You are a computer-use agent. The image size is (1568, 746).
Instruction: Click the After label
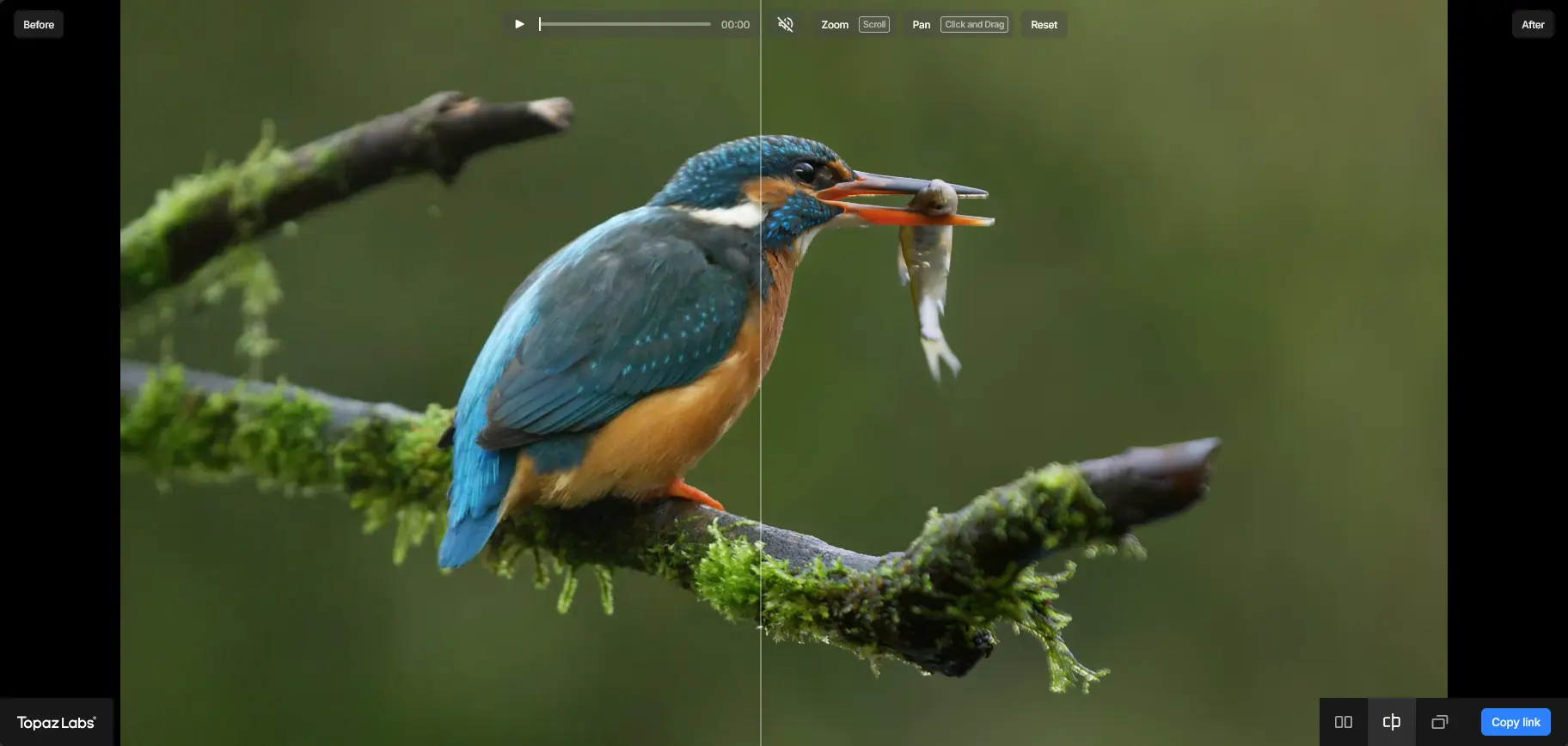[1532, 24]
